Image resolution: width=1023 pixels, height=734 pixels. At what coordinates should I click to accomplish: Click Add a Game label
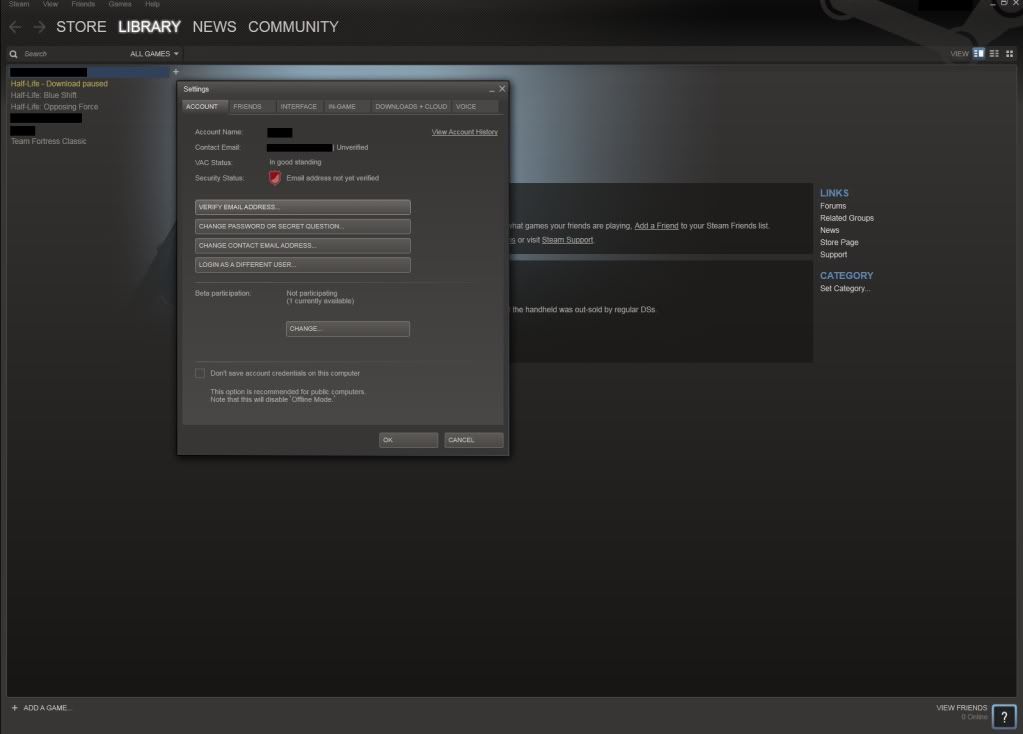point(47,708)
